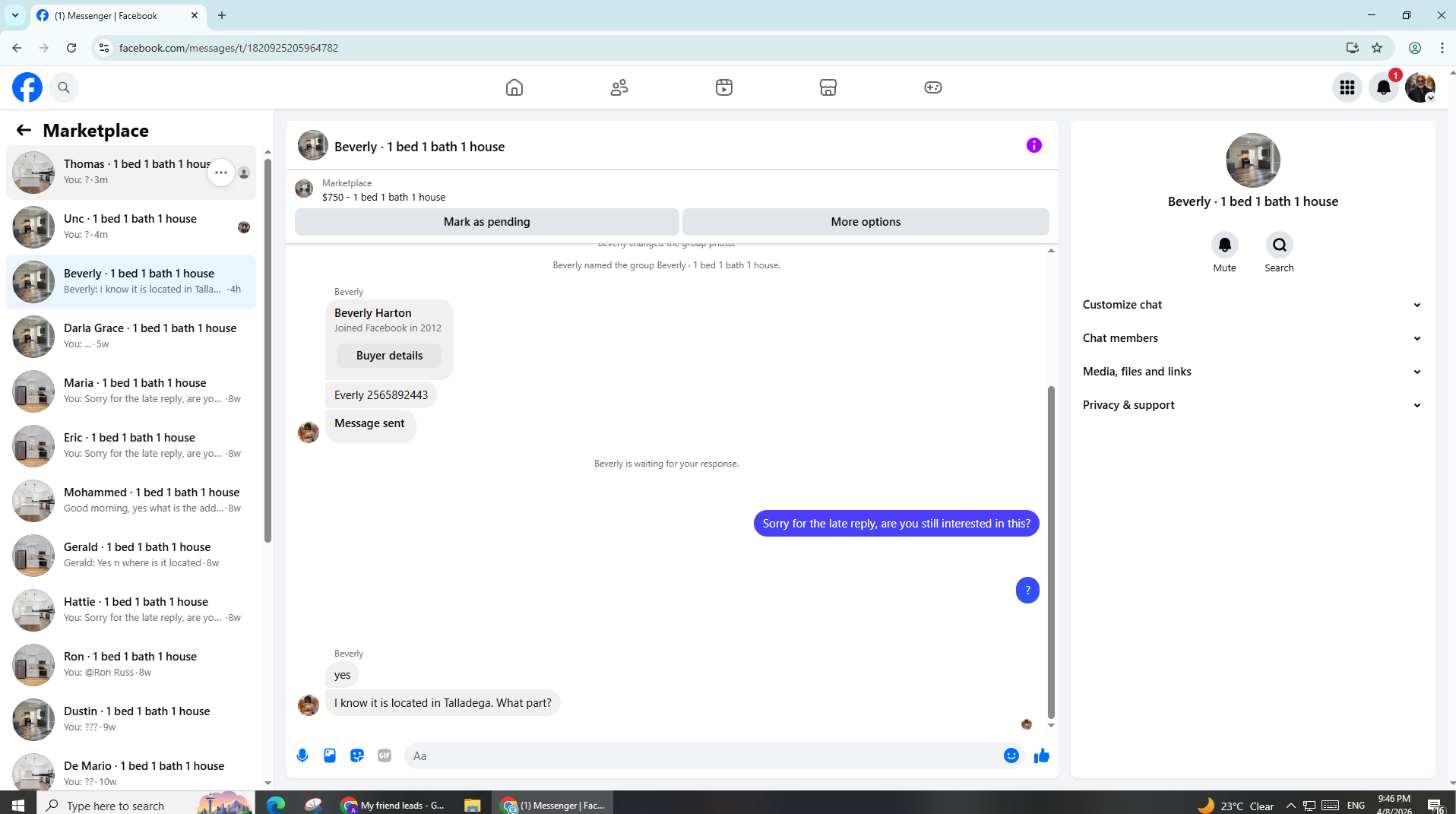Open the Chrome tab search dropdown

15,15
